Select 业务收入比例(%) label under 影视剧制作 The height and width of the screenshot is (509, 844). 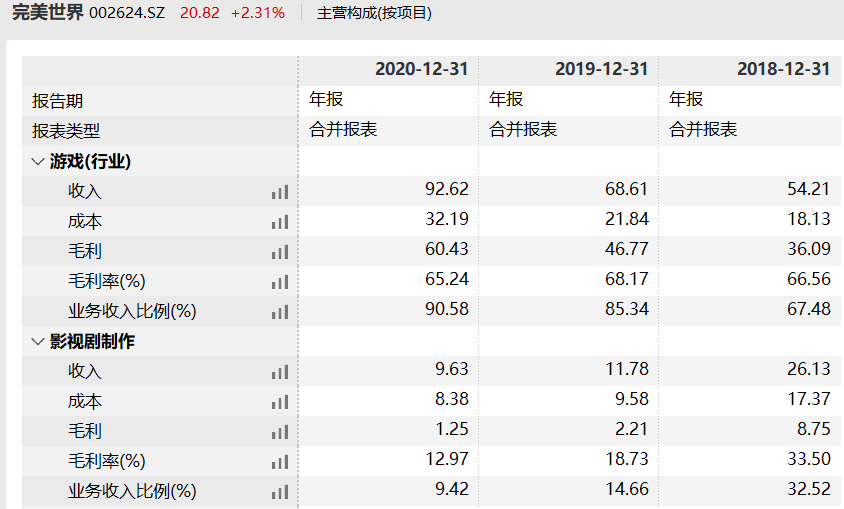pyautogui.click(x=132, y=491)
